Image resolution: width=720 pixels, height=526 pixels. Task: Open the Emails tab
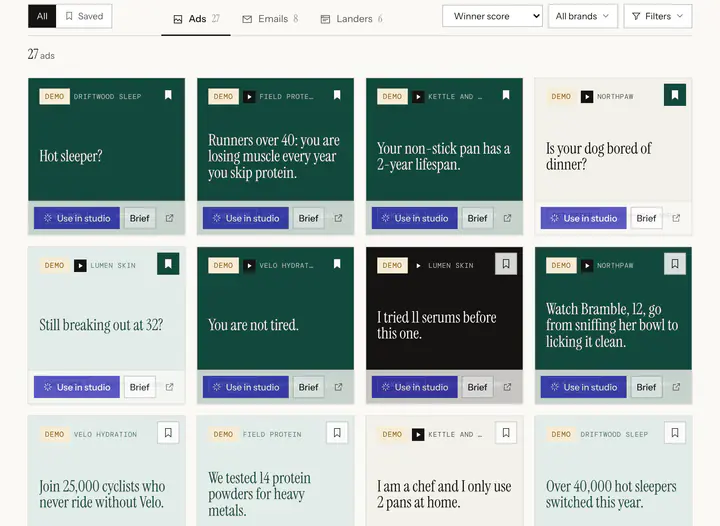[270, 19]
